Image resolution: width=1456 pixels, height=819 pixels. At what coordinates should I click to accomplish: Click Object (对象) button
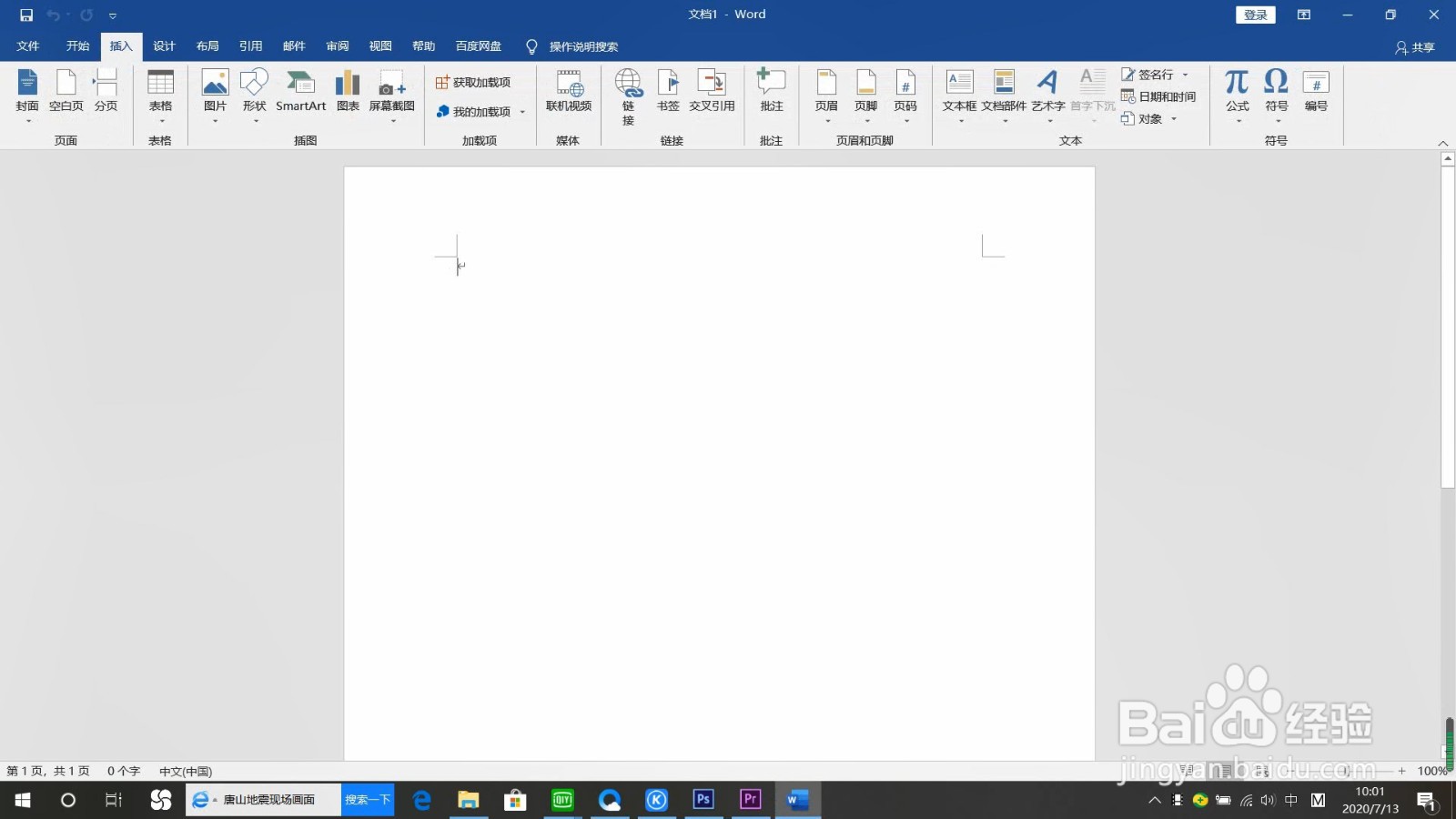click(1142, 118)
